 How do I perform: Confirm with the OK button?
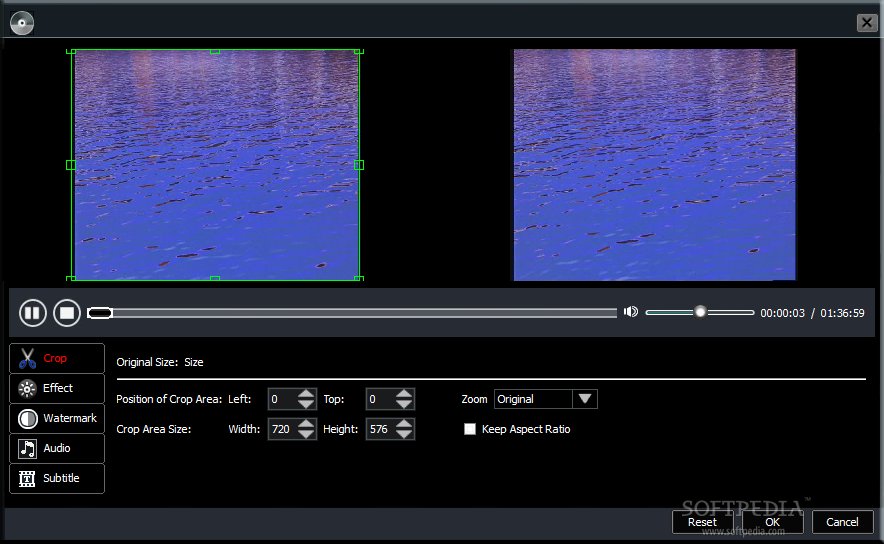click(772, 522)
